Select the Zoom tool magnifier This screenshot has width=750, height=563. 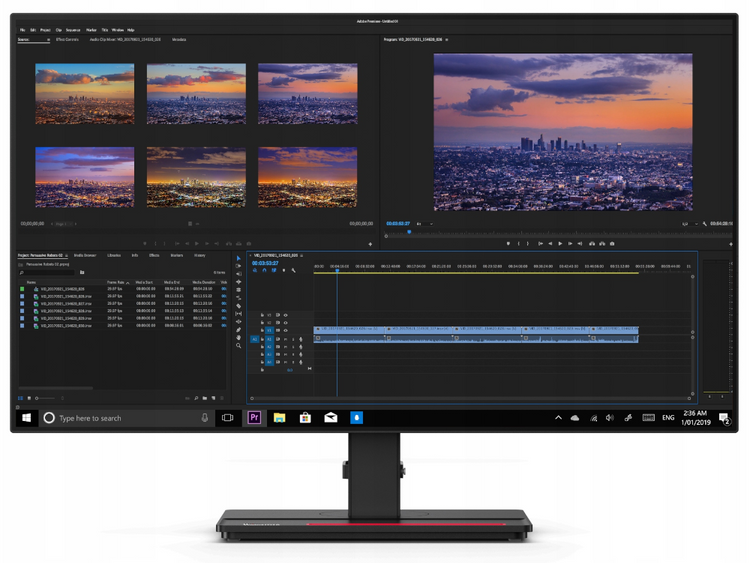[x=238, y=345]
